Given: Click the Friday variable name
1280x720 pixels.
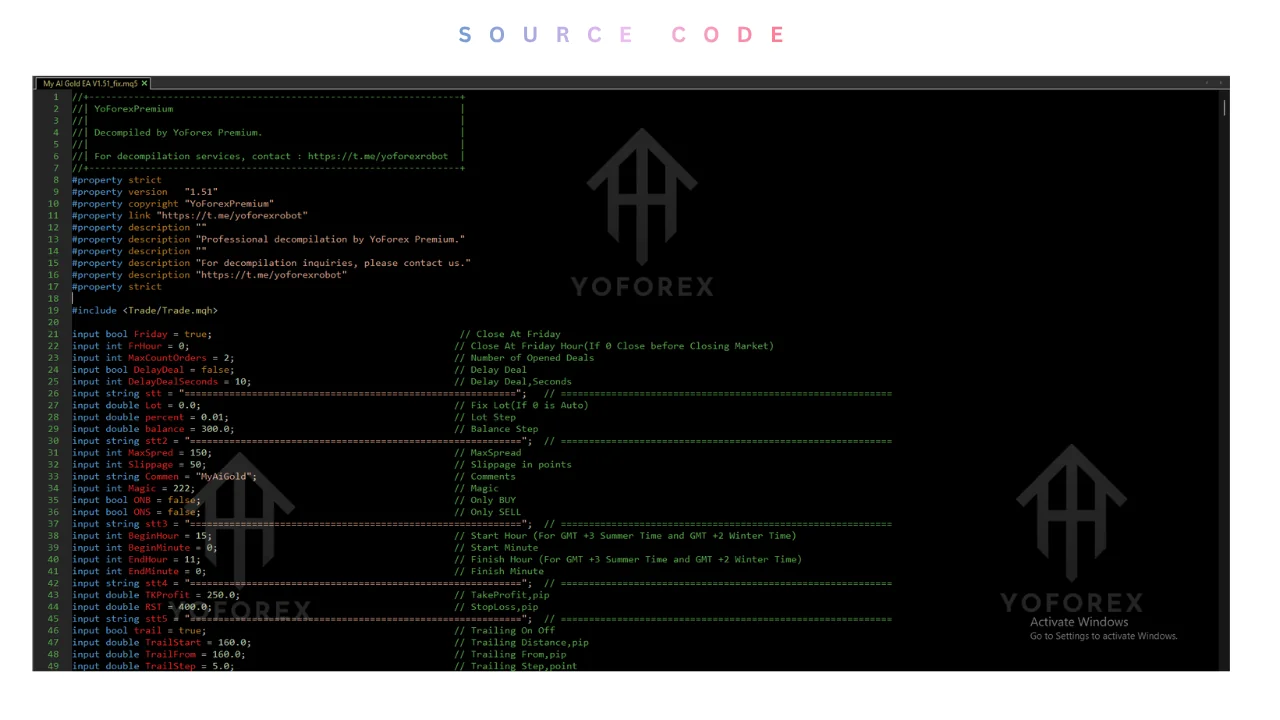Looking at the screenshot, I should click(150, 334).
